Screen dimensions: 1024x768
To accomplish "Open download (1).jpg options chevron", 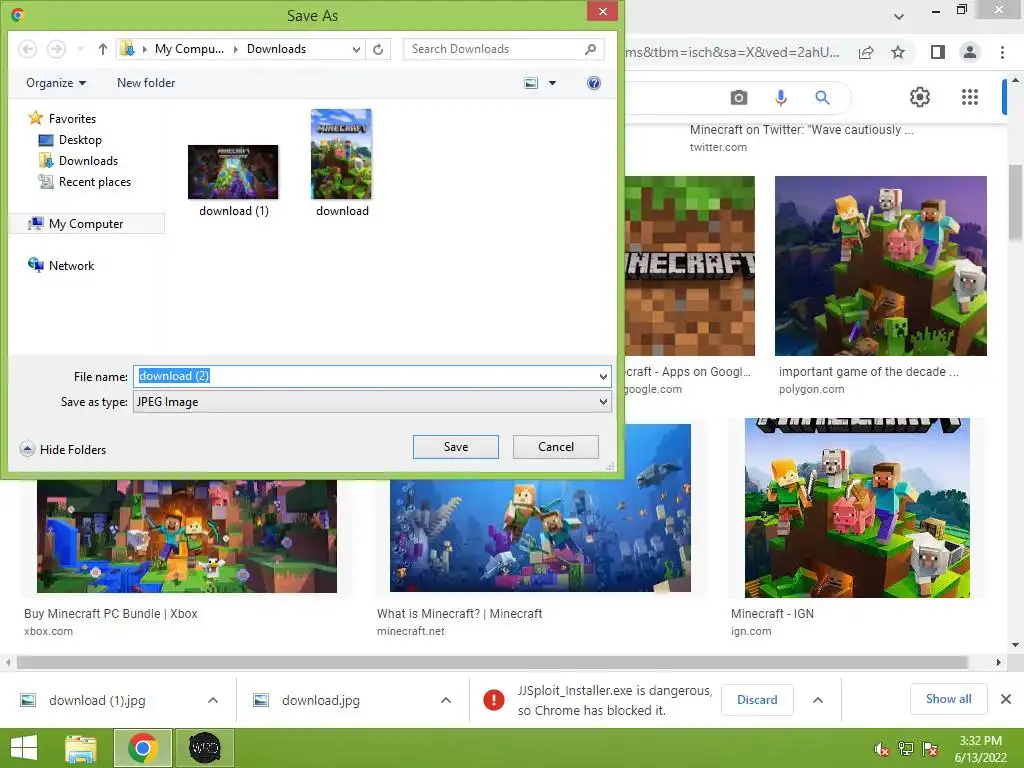I will 213,700.
